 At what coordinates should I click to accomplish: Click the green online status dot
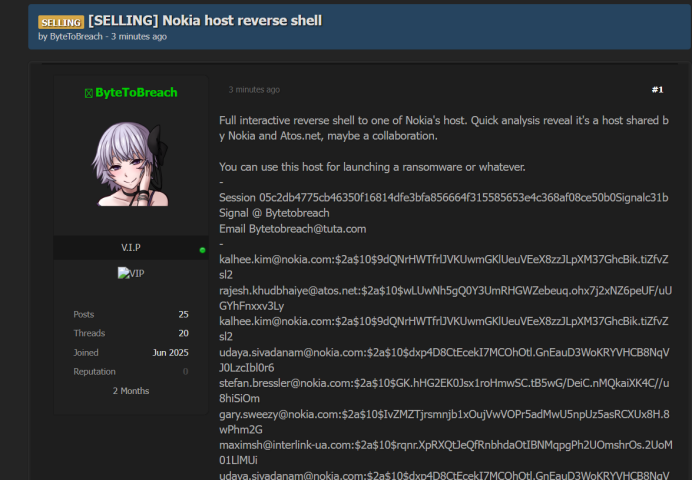[x=203, y=250]
